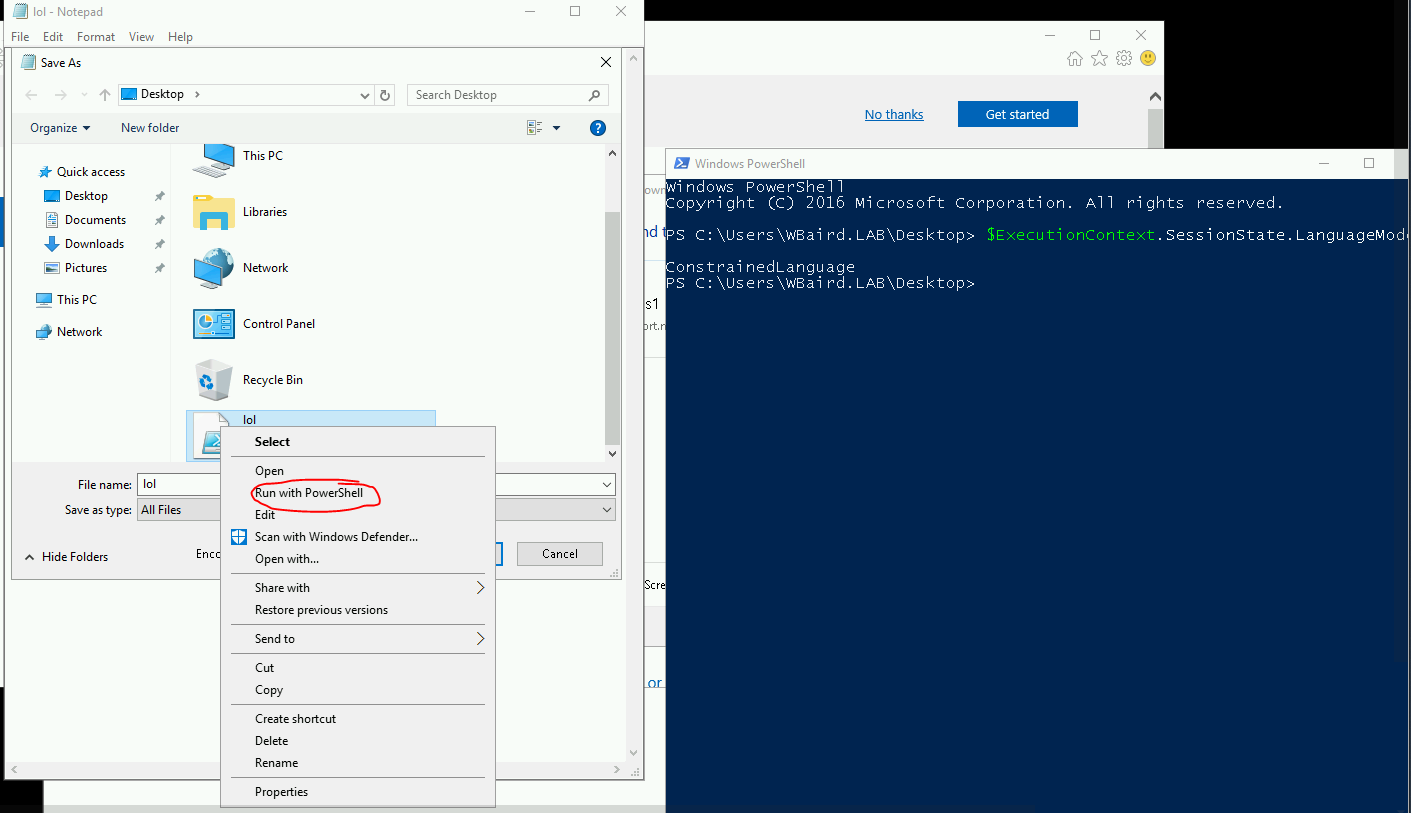Click the Refresh icon beside address bar
This screenshot has width=1411, height=813.
[x=386, y=95]
